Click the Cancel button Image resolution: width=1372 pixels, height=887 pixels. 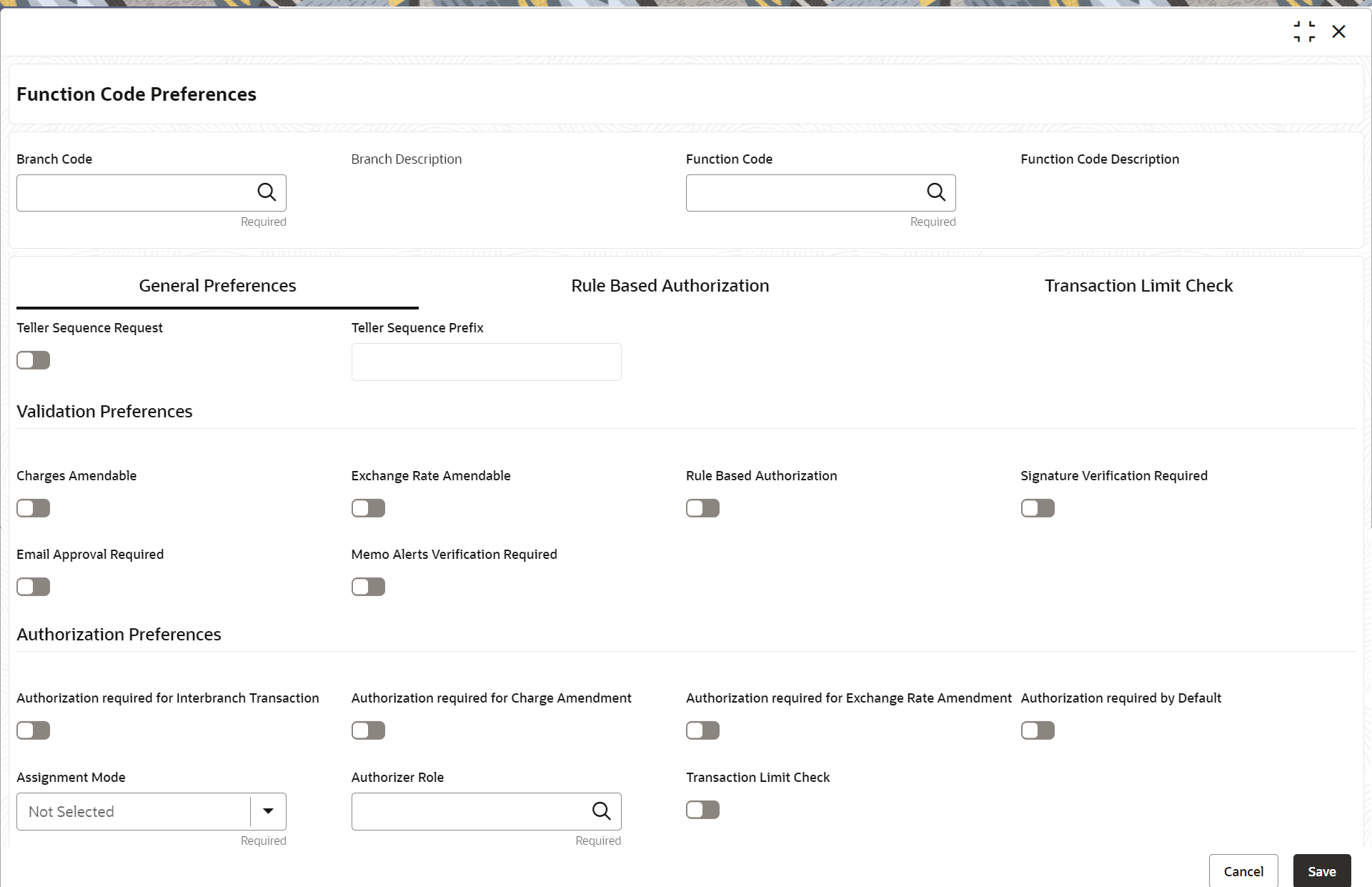(x=1243, y=871)
